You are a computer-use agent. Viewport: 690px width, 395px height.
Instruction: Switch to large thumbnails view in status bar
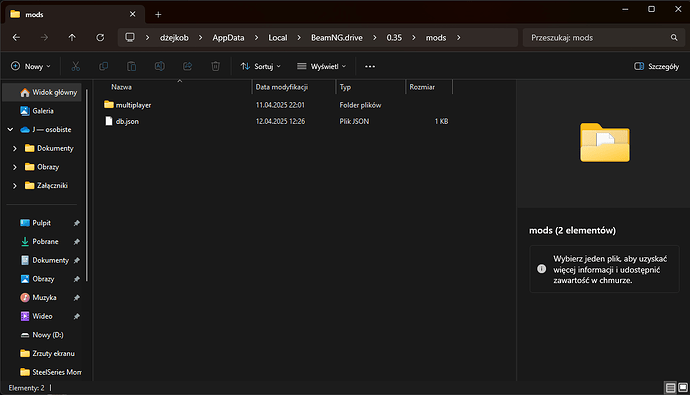[683, 388]
